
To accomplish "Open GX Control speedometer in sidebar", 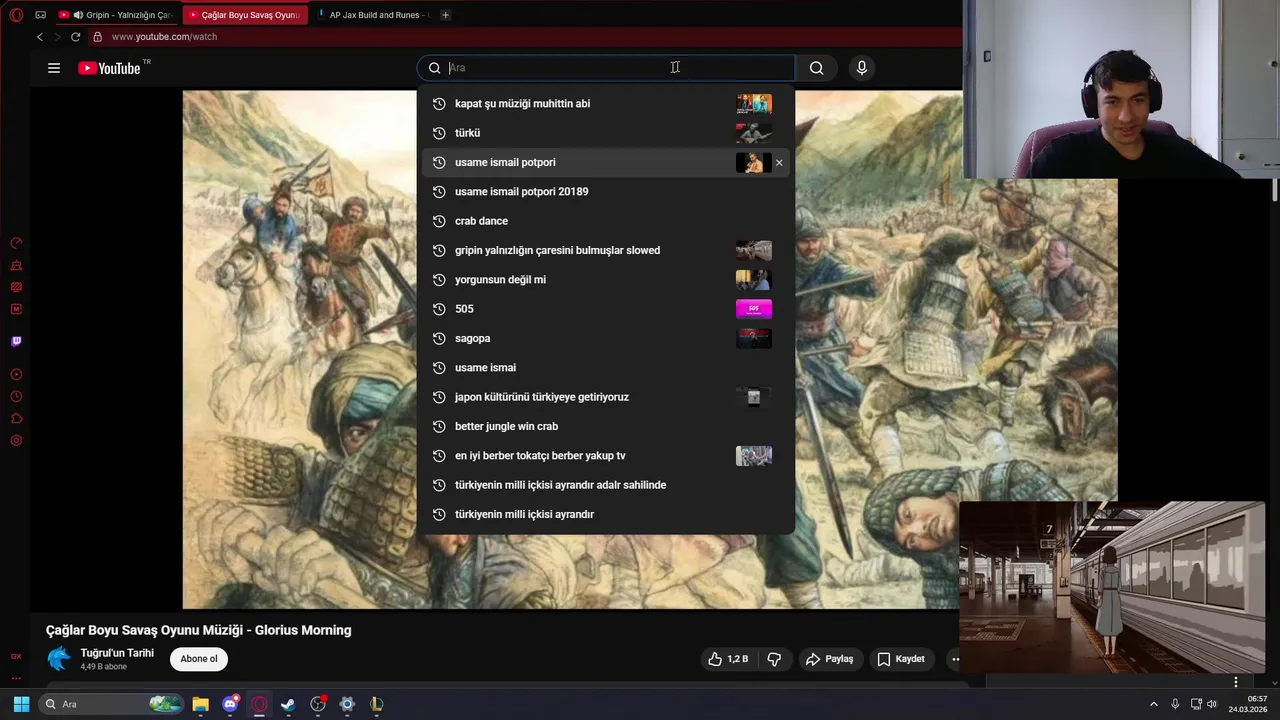I will point(16,243).
